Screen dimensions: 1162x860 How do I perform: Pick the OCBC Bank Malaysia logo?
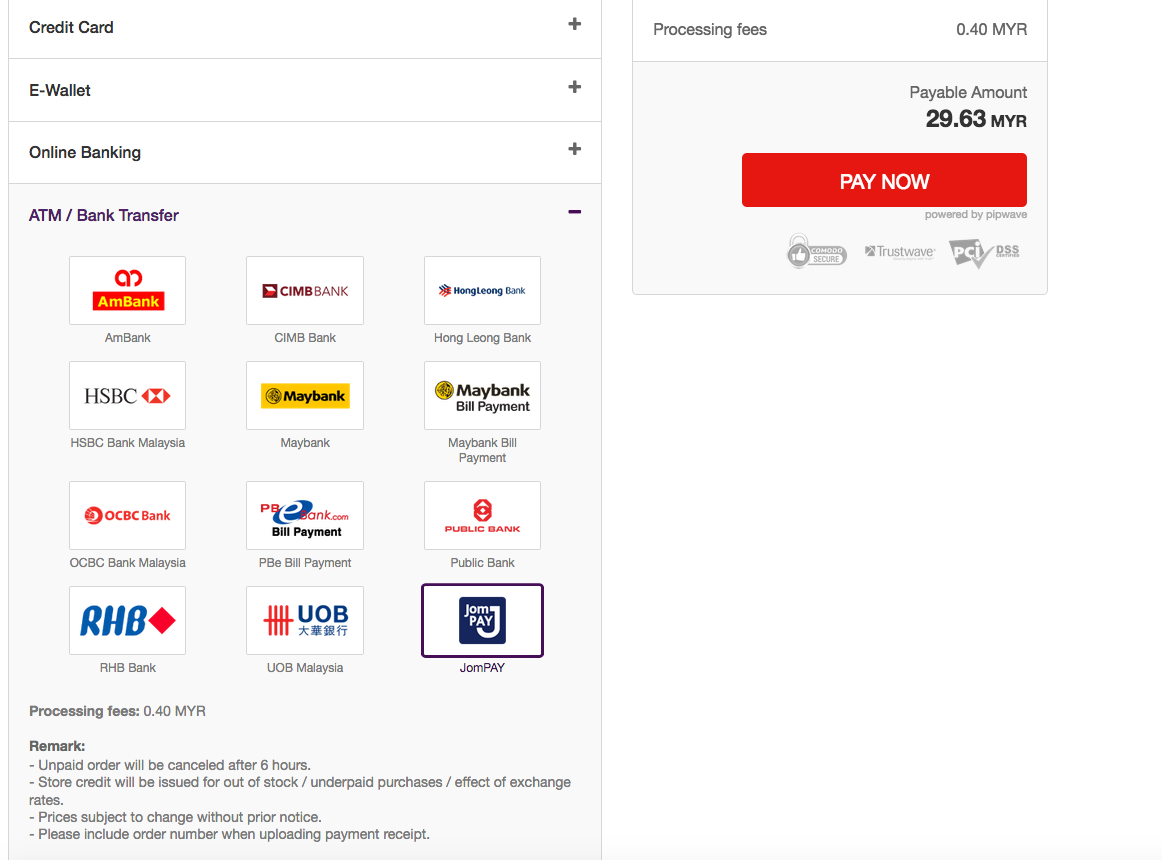coord(127,515)
